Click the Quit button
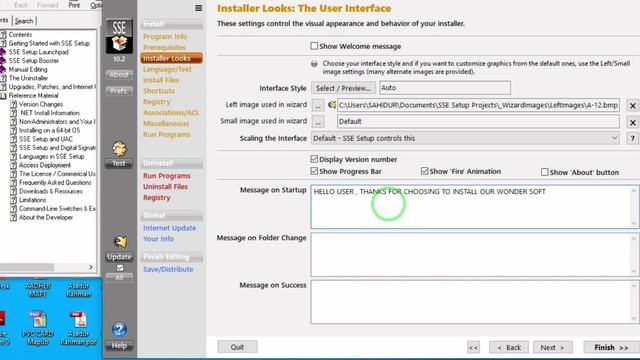 (x=237, y=347)
